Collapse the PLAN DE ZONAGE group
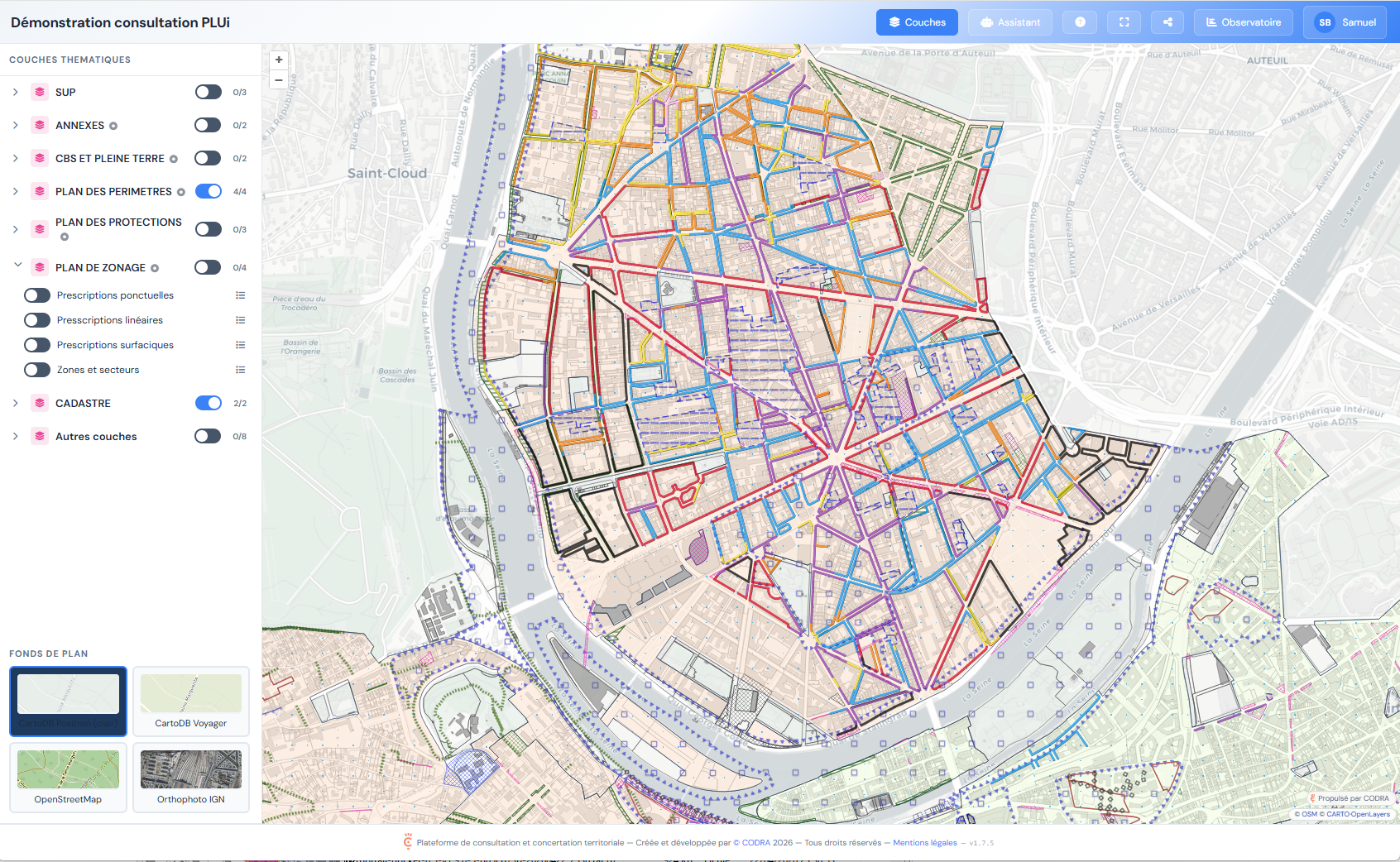The image size is (1400, 862). point(17,266)
